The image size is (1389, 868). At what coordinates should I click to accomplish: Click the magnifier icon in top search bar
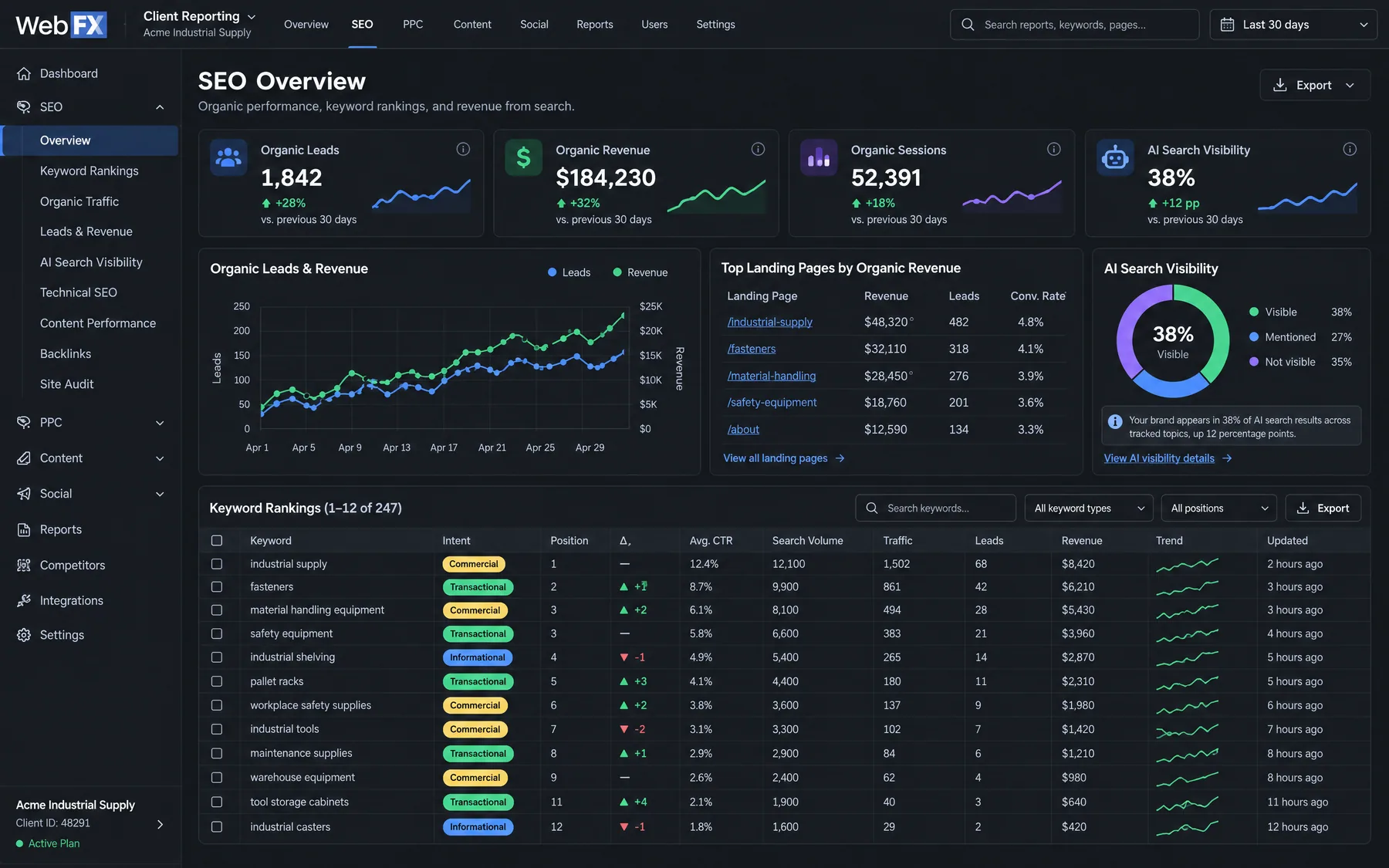[x=968, y=25]
